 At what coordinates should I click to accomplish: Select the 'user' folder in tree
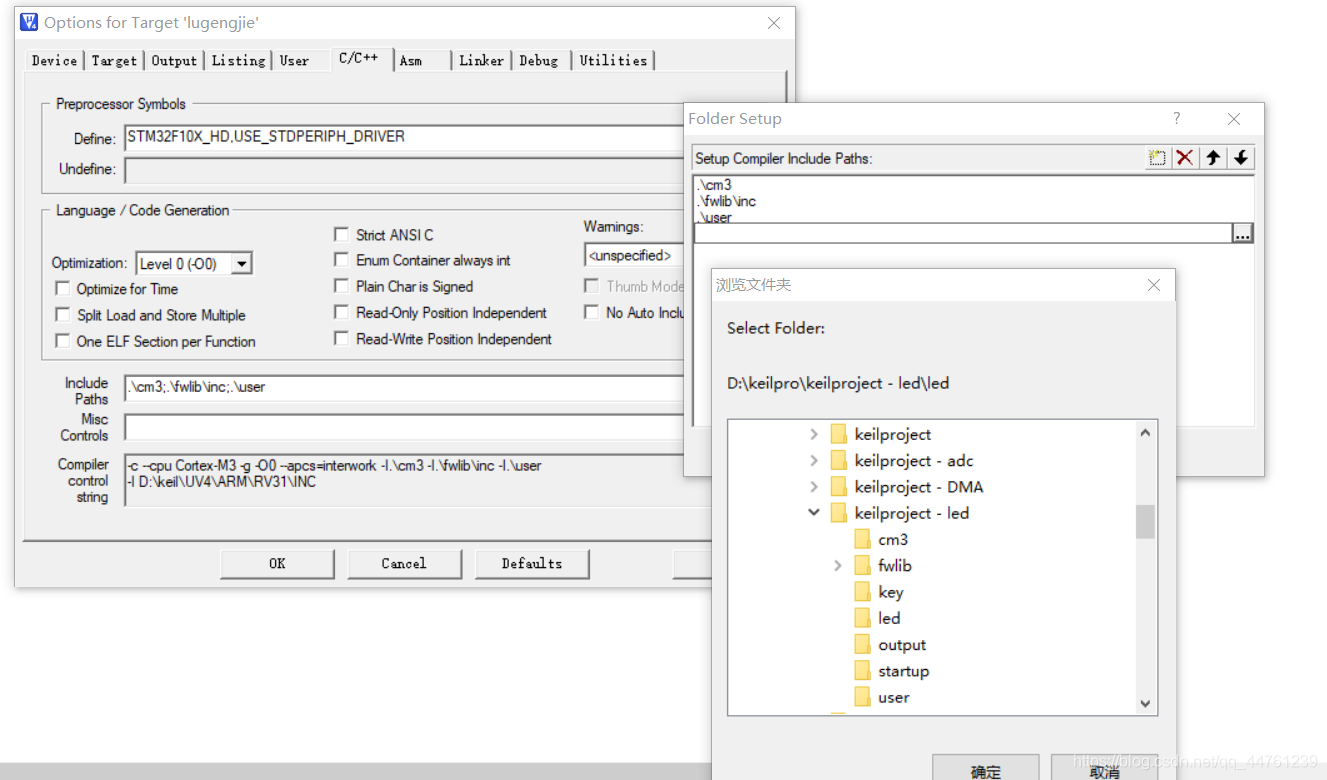[x=894, y=697]
